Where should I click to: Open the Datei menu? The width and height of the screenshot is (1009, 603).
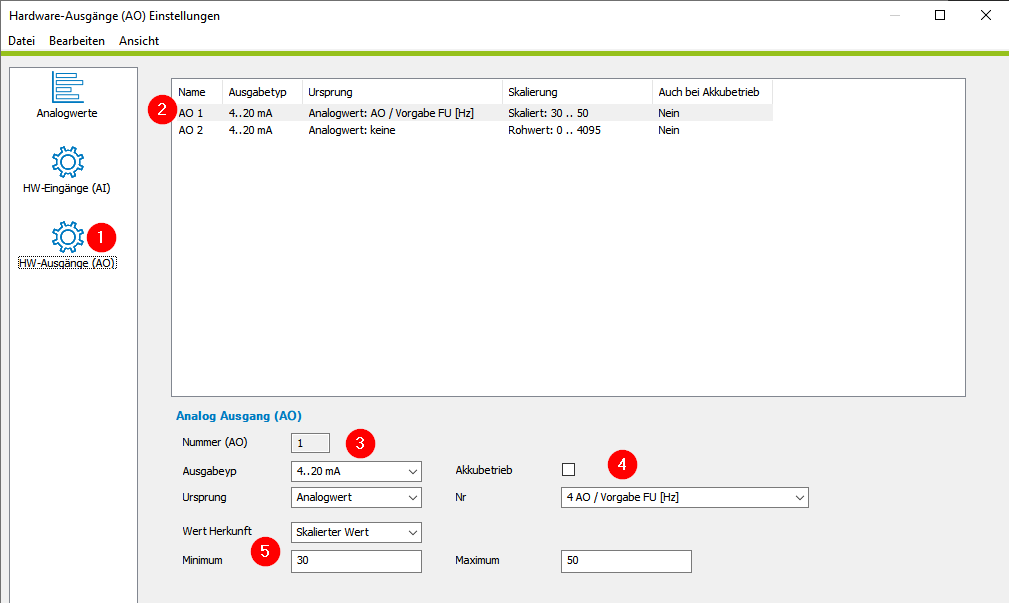click(21, 41)
